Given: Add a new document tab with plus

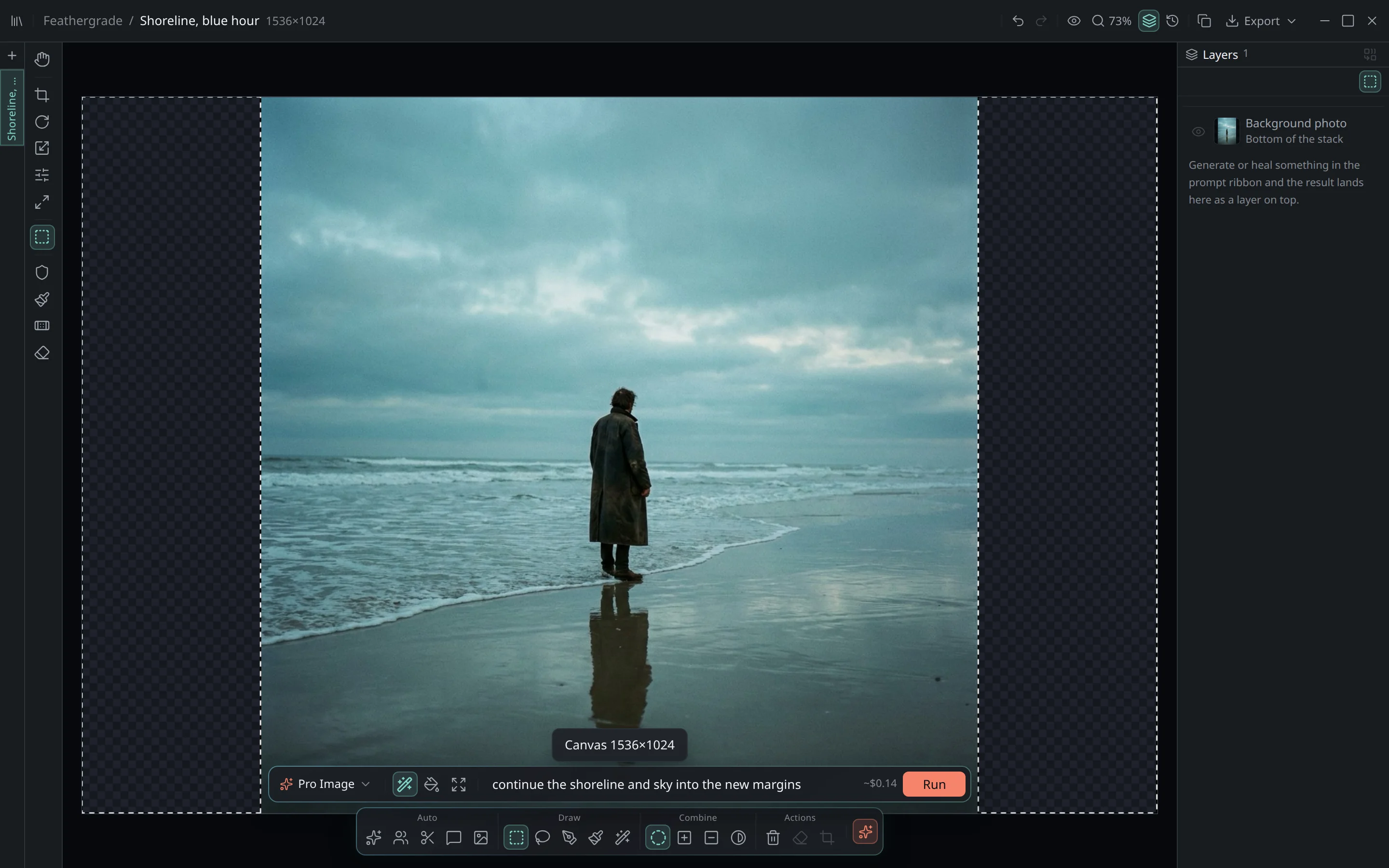Looking at the screenshot, I should coord(12,55).
